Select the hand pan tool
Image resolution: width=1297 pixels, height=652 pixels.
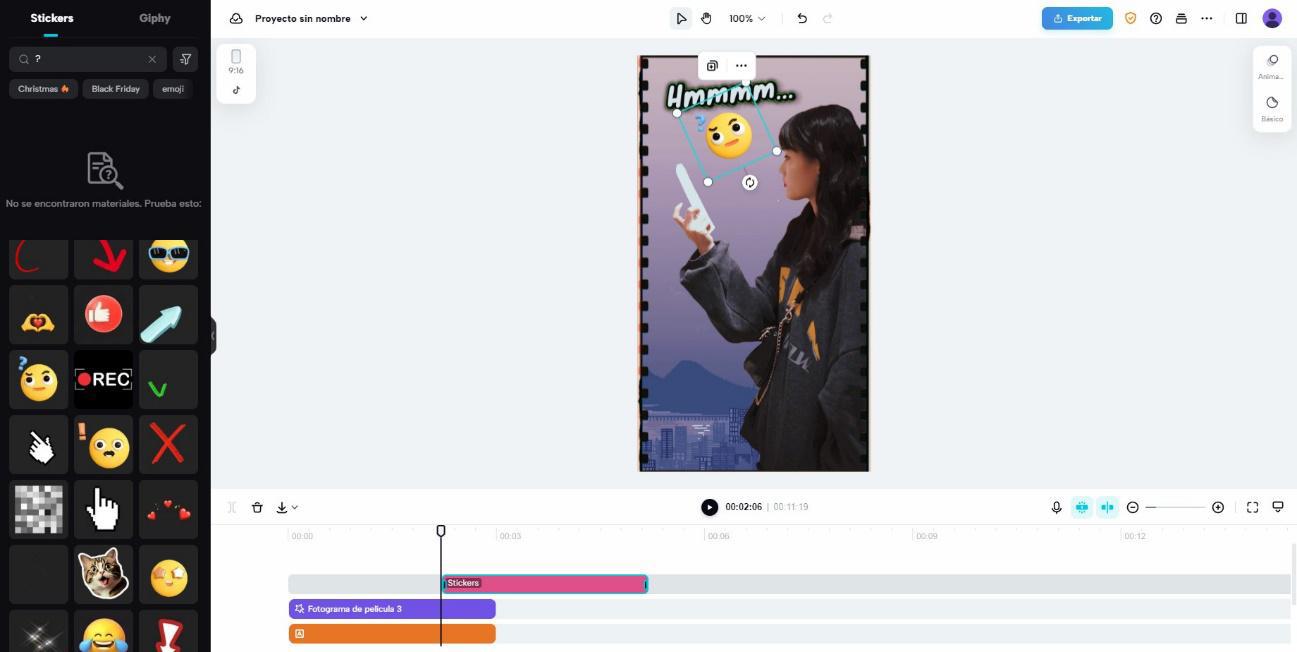pyautogui.click(x=706, y=18)
